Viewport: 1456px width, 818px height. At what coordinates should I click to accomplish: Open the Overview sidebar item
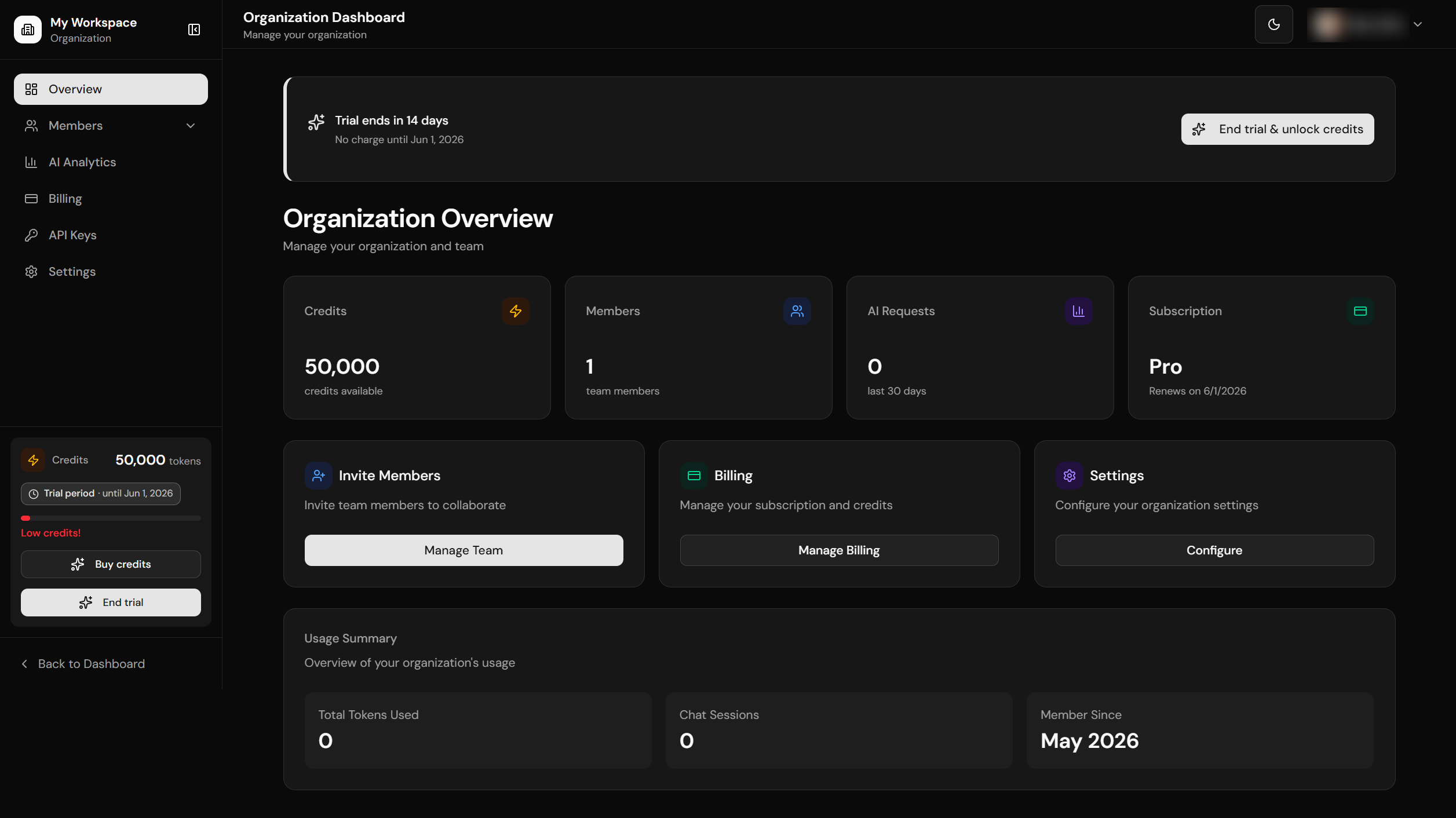(111, 89)
